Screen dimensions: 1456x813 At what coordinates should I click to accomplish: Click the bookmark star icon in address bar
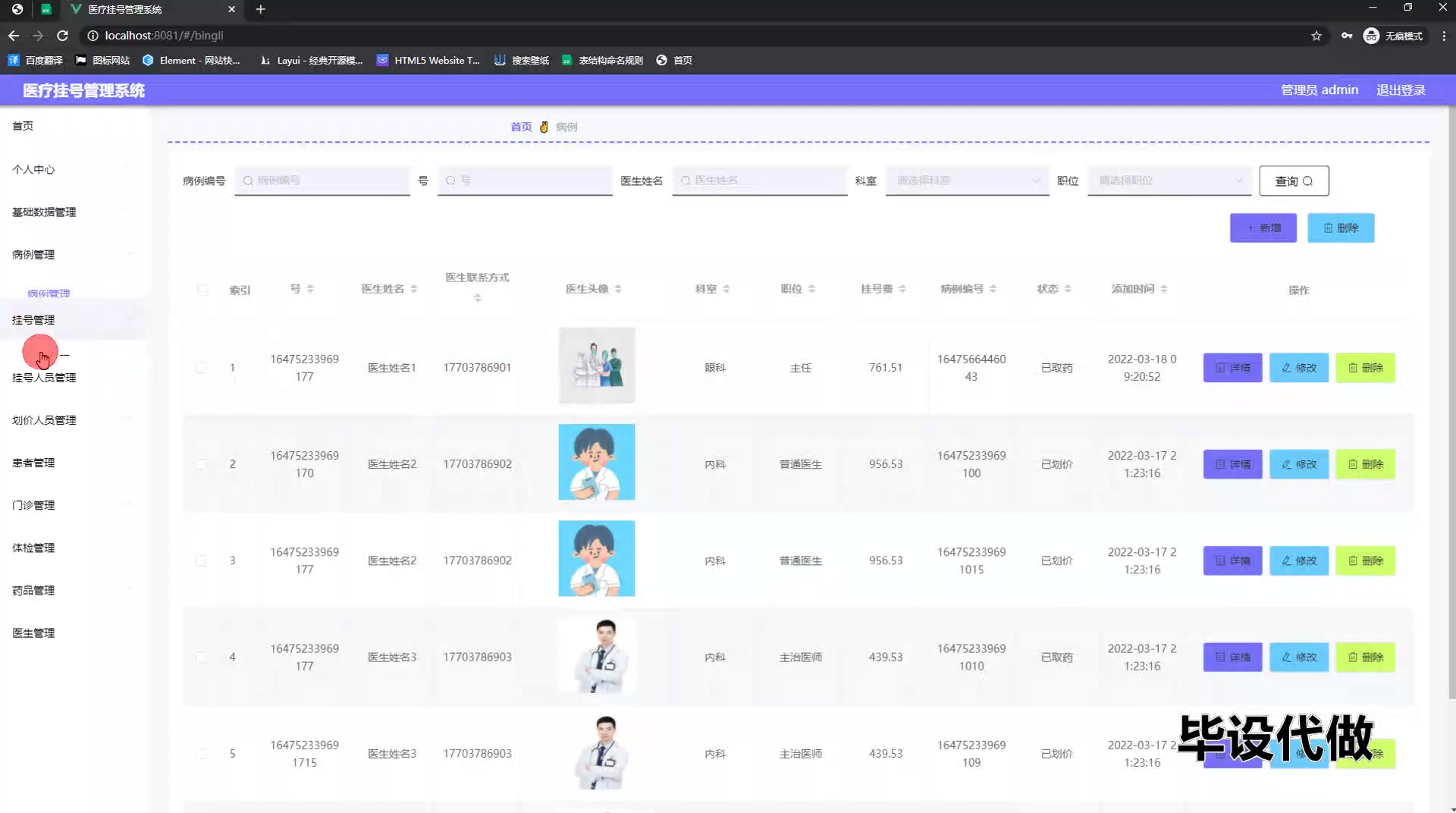tap(1316, 36)
